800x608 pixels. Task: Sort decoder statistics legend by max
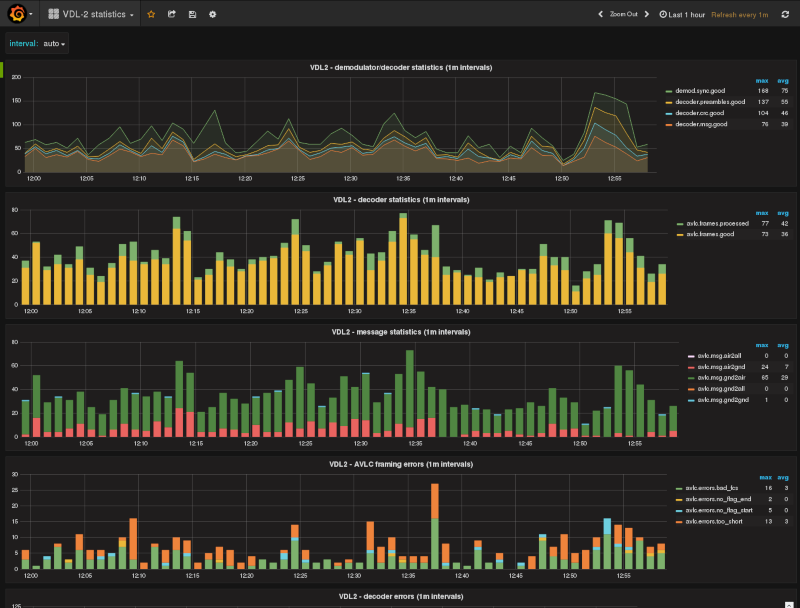tap(762, 213)
